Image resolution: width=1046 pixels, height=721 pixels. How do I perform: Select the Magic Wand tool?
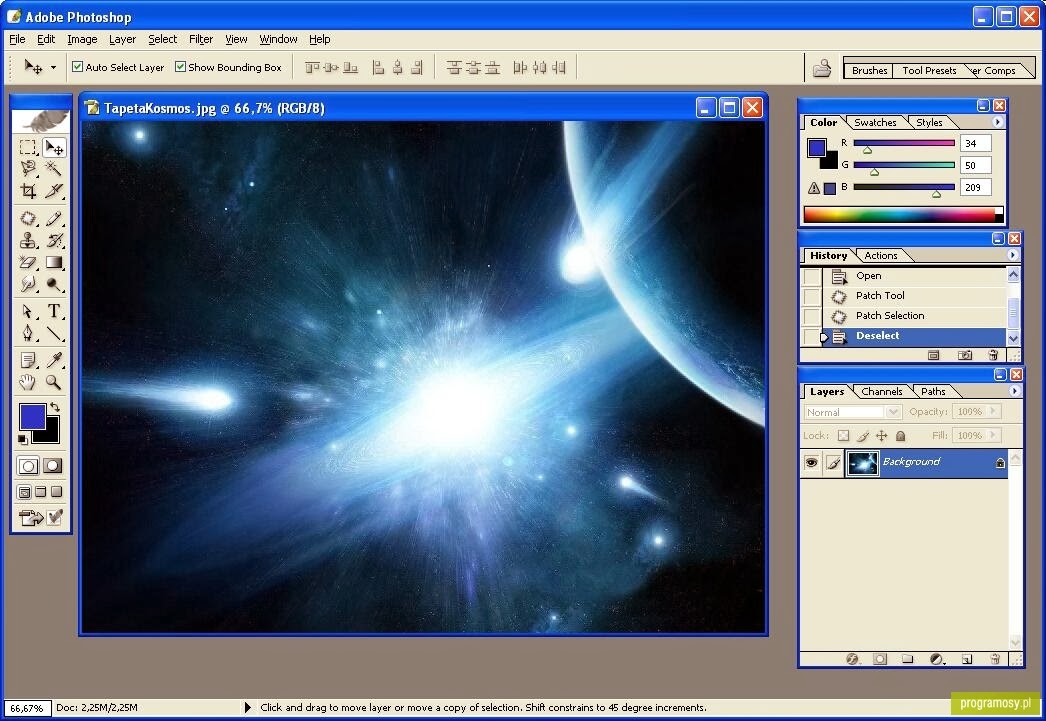point(54,168)
